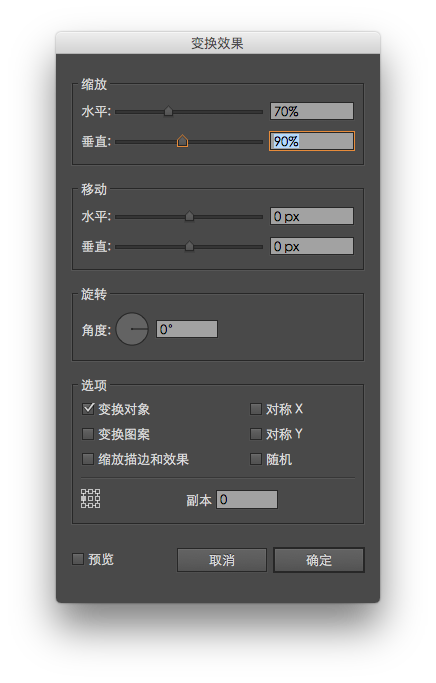The width and height of the screenshot is (436, 683).
Task: Toggle the 变换对象 checkbox
Action: coord(88,409)
